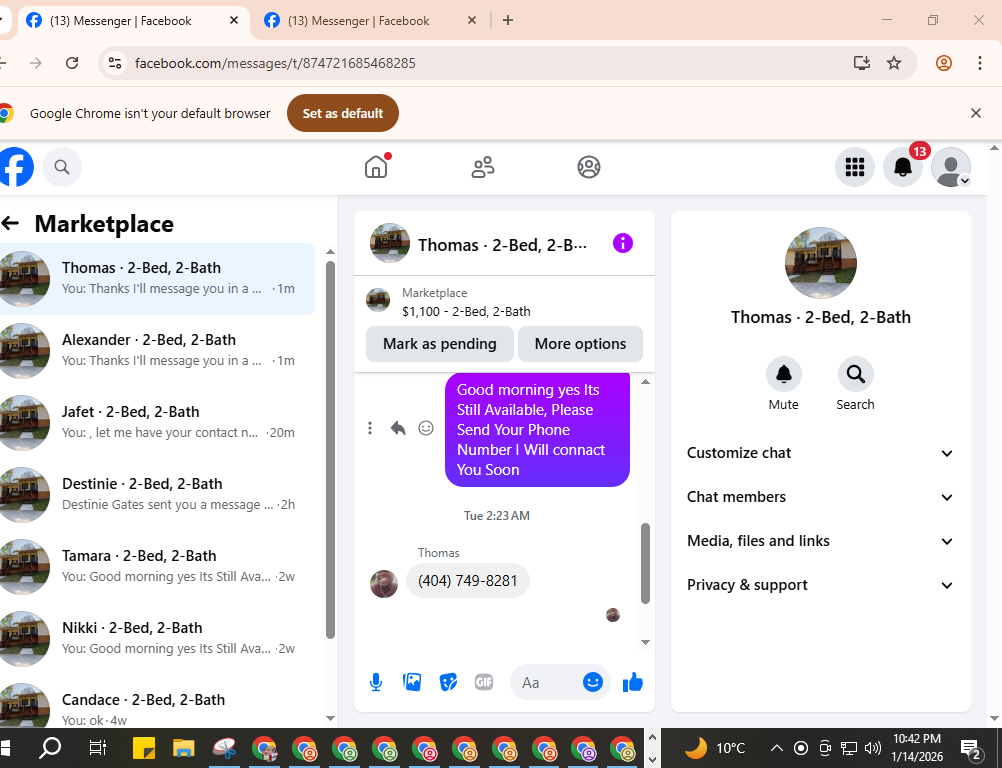This screenshot has height=768, width=1002.
Task: Open Thomas profile picture in right panel
Action: (821, 263)
